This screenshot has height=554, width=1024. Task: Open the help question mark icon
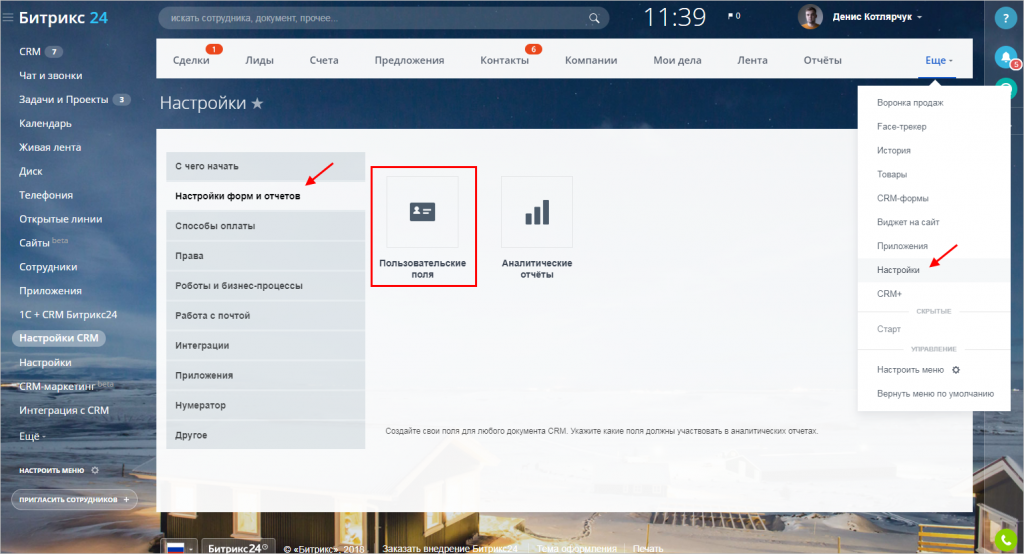1005,19
